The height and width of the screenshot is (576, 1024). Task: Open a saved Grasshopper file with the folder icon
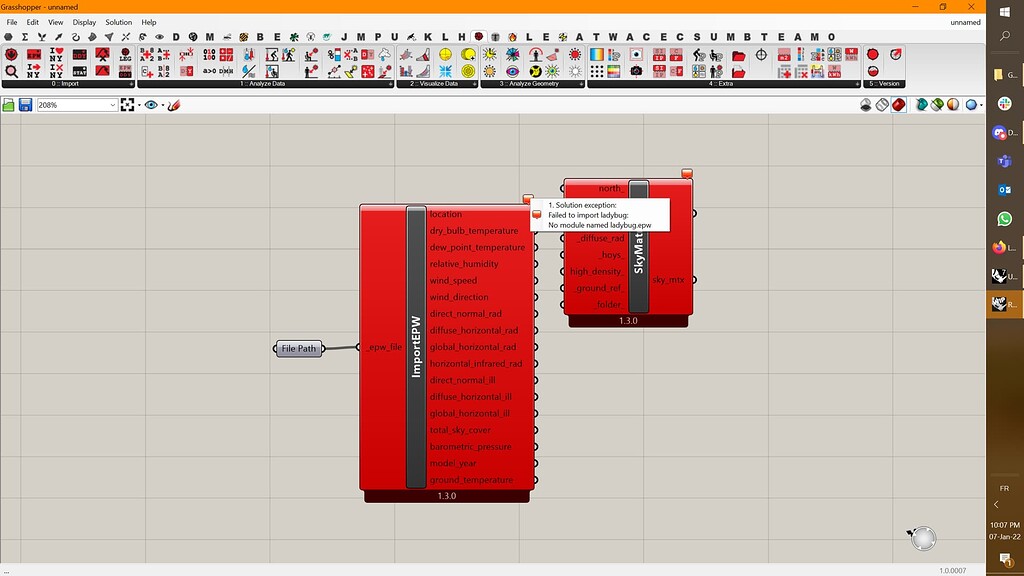point(8,104)
